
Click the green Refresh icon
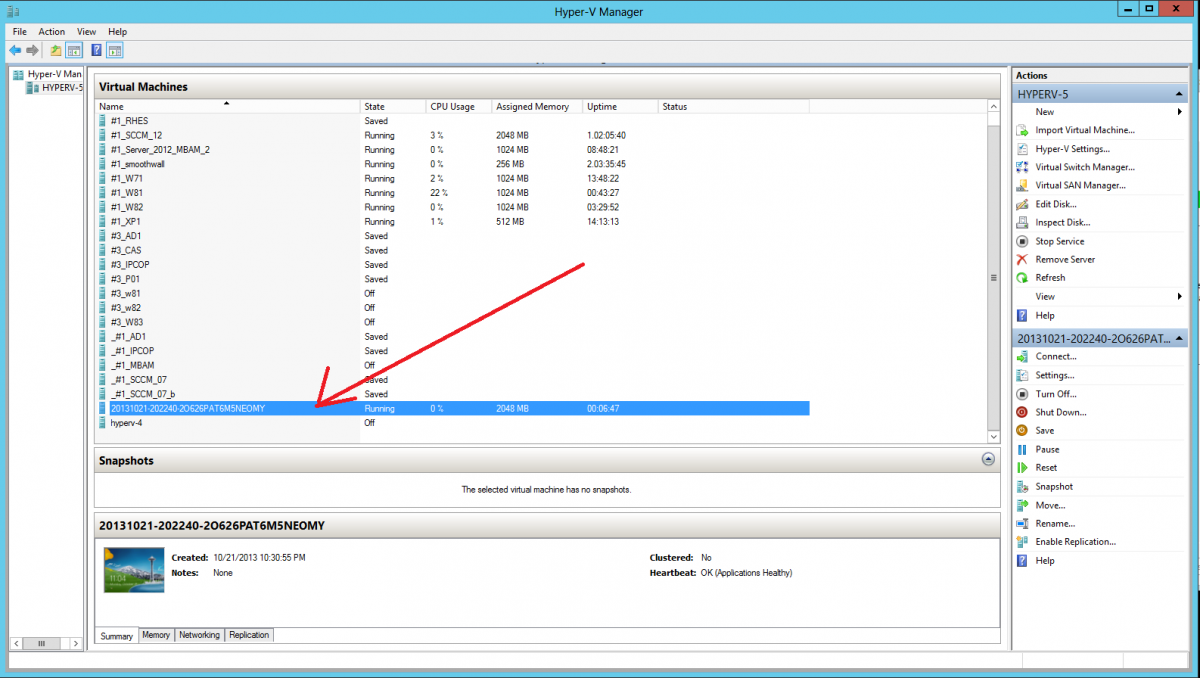[x=1022, y=278]
